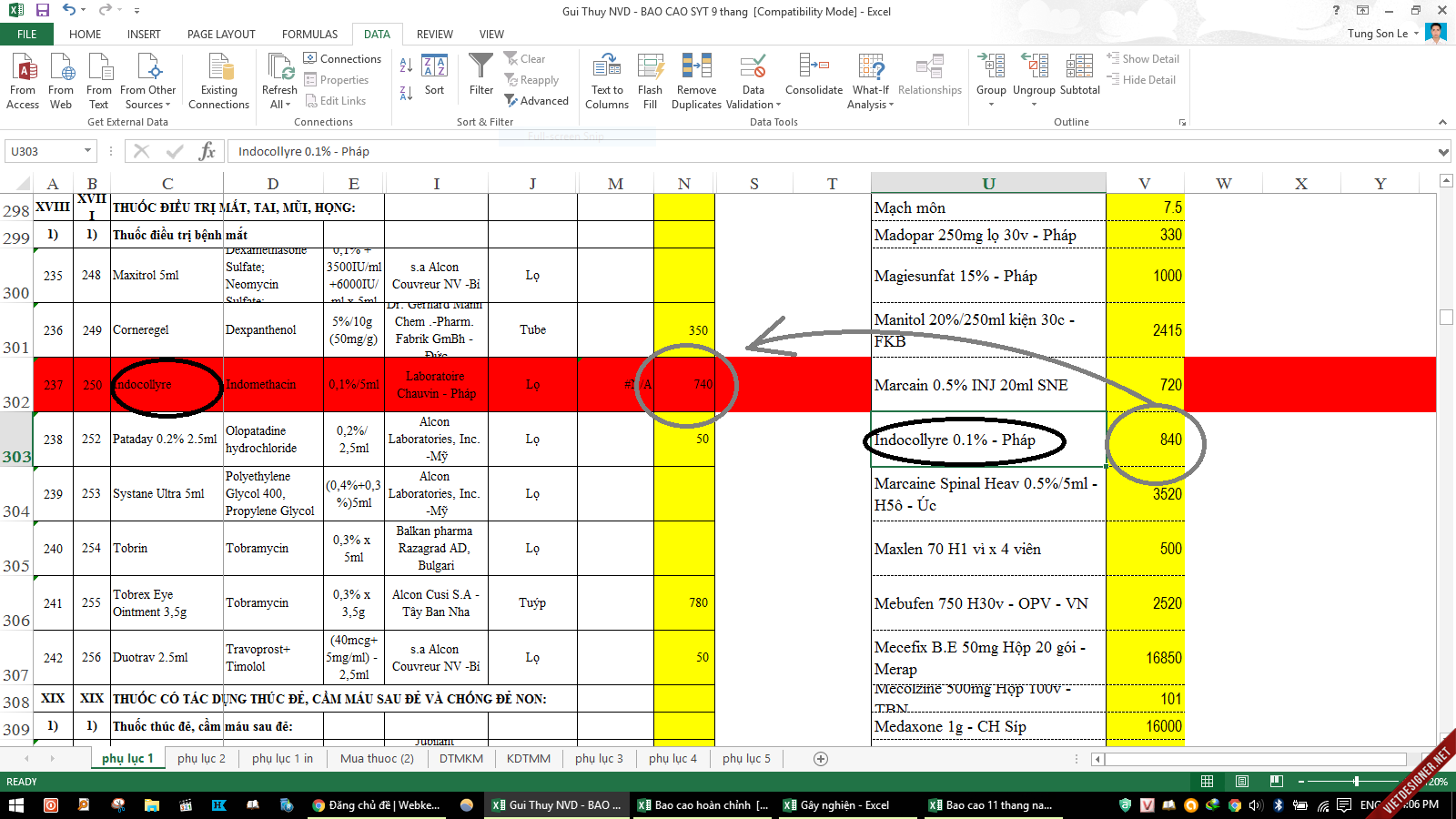This screenshot has width=1456, height=819.
Task: Switch to Normal view in status bar
Action: coord(1207,782)
